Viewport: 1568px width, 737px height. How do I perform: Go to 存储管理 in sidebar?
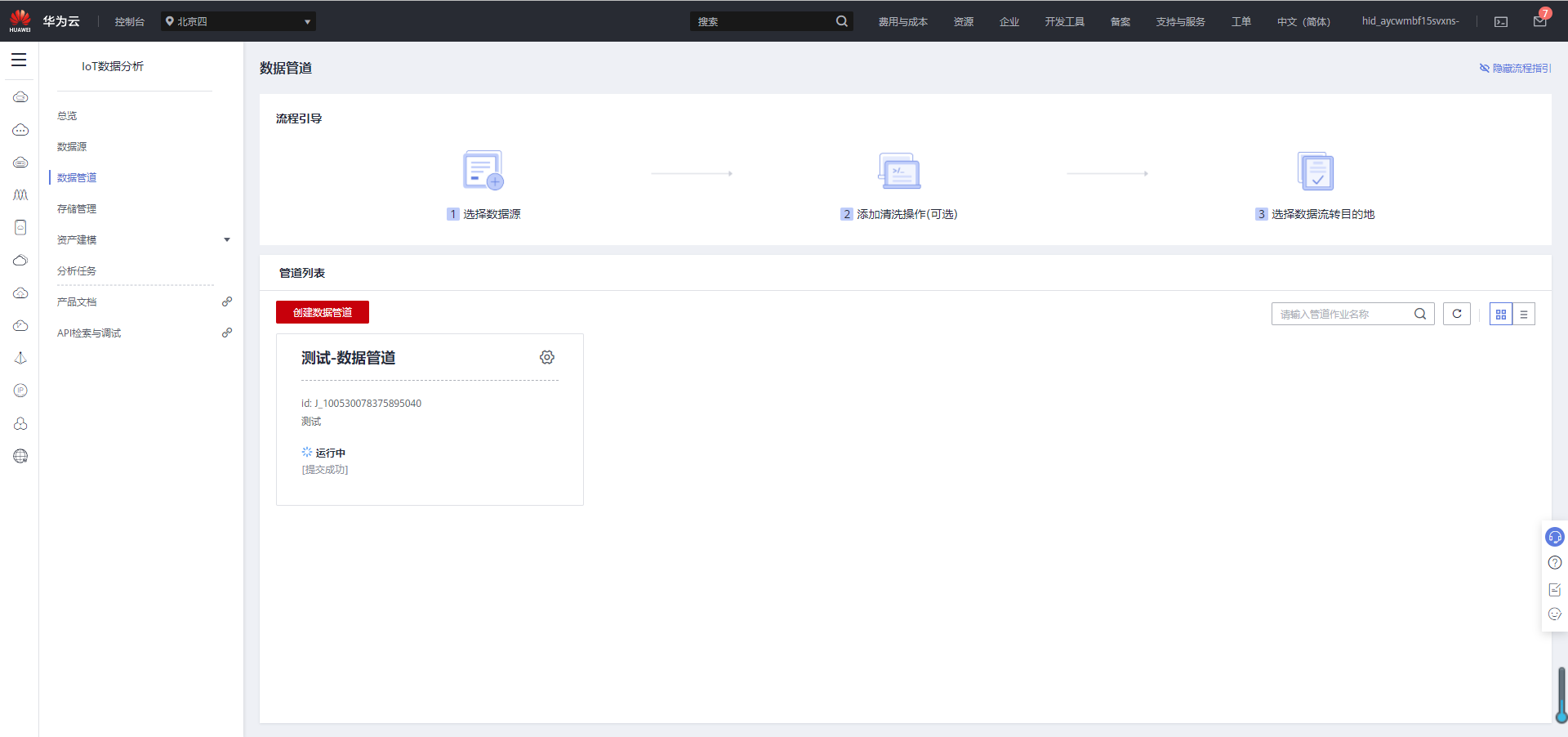[x=77, y=209]
